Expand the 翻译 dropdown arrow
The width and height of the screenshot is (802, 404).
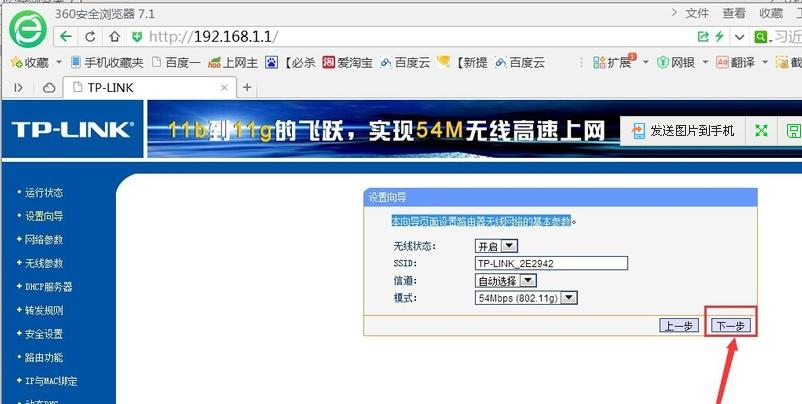click(x=765, y=62)
